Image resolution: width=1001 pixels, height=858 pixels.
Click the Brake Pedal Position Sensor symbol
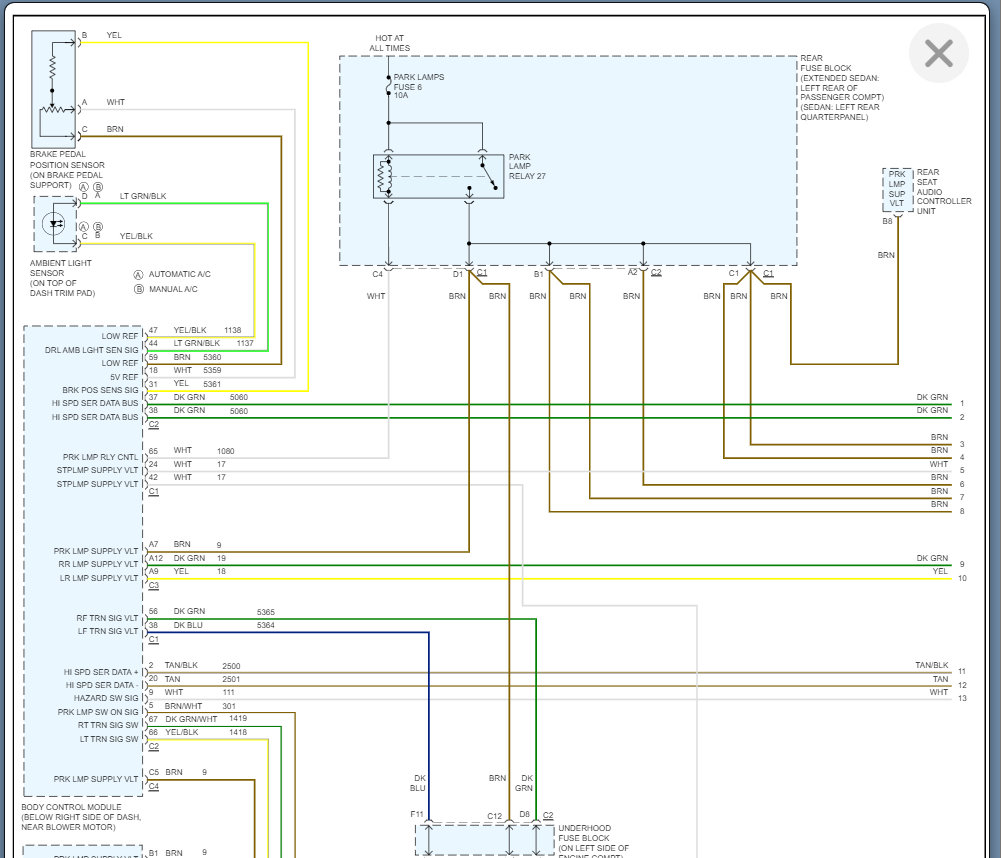pos(54,89)
